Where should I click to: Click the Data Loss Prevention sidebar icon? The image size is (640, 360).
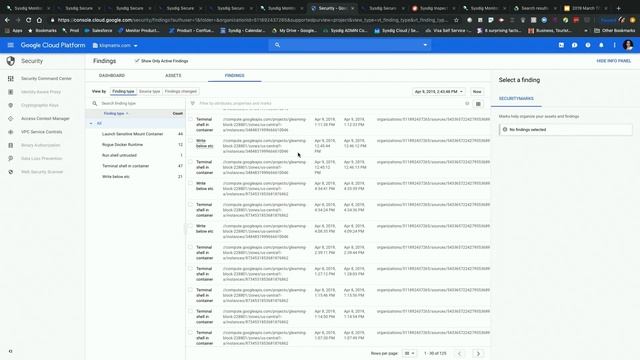click(11, 158)
